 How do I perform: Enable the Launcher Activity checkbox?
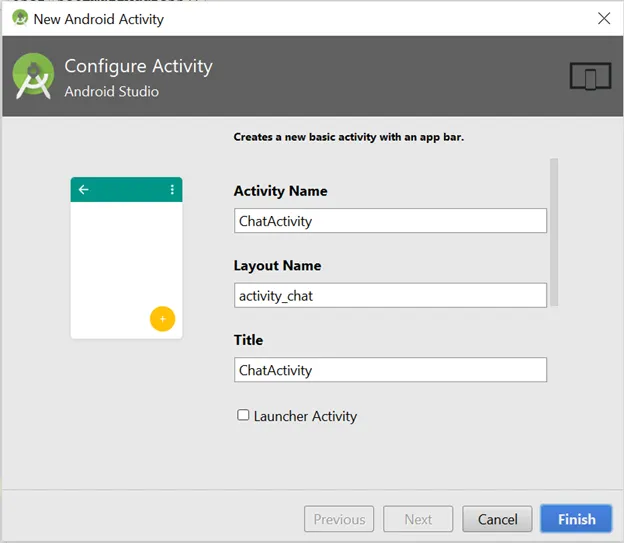tap(243, 415)
